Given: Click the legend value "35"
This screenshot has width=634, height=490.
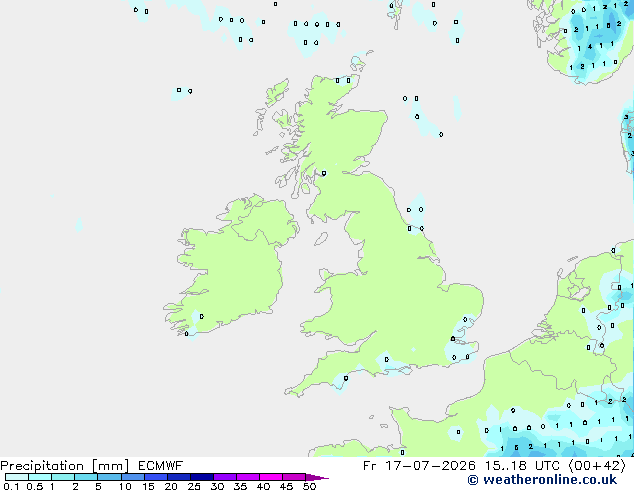Looking at the screenshot, I should tap(240, 486).
